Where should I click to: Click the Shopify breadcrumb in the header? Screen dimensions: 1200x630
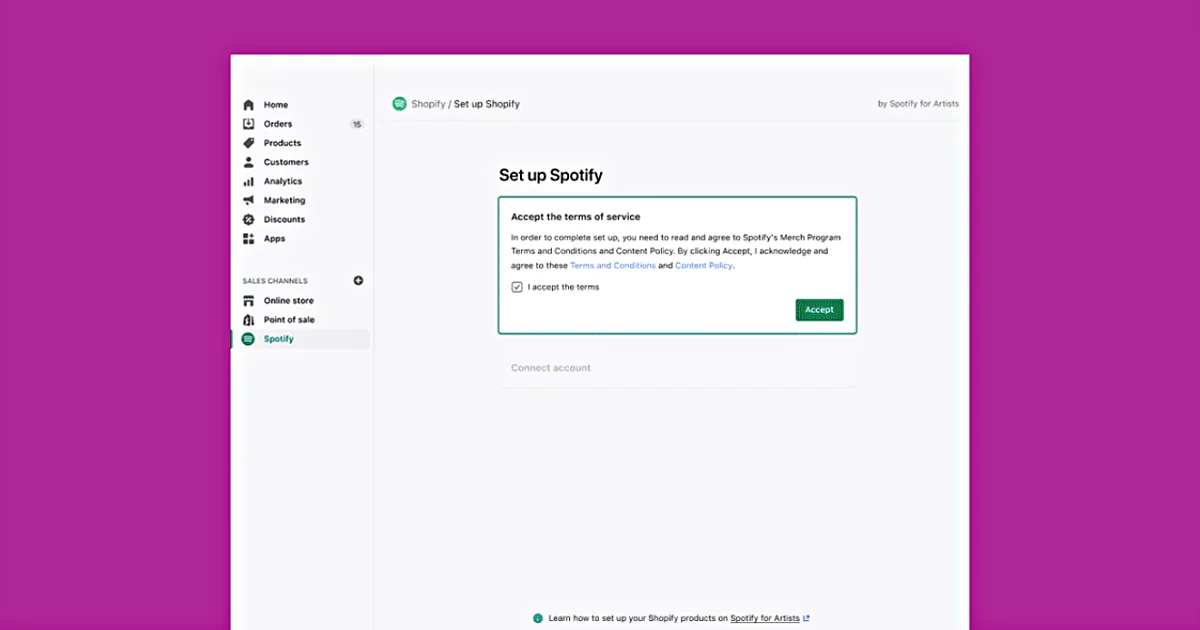(428, 104)
